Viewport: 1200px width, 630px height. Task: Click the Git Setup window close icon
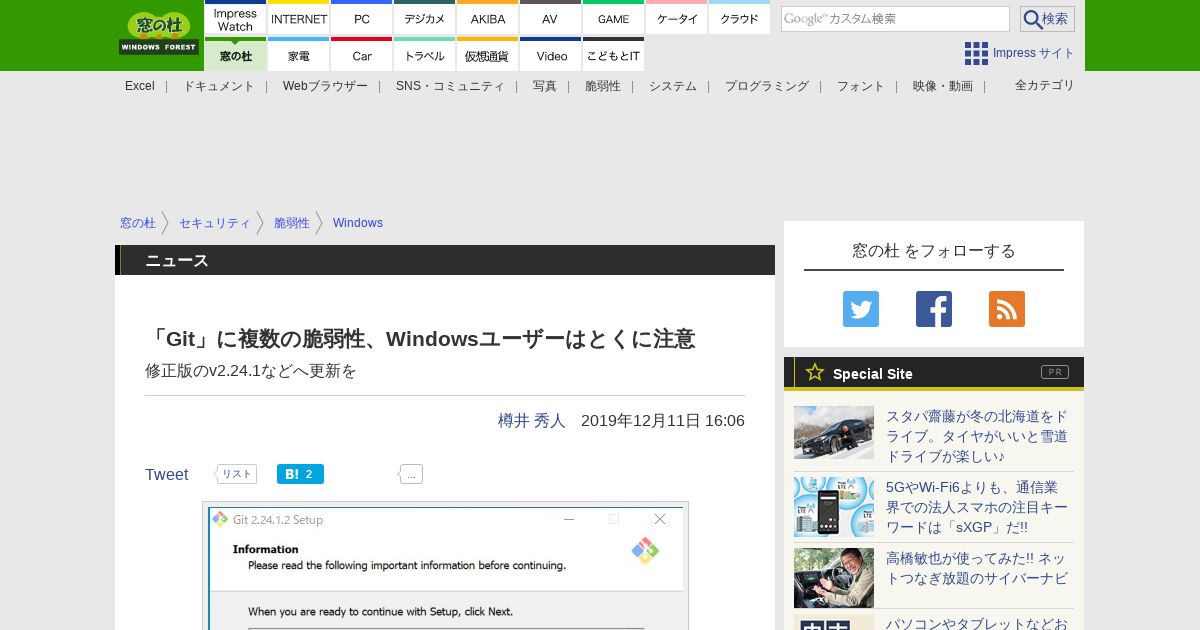[660, 519]
